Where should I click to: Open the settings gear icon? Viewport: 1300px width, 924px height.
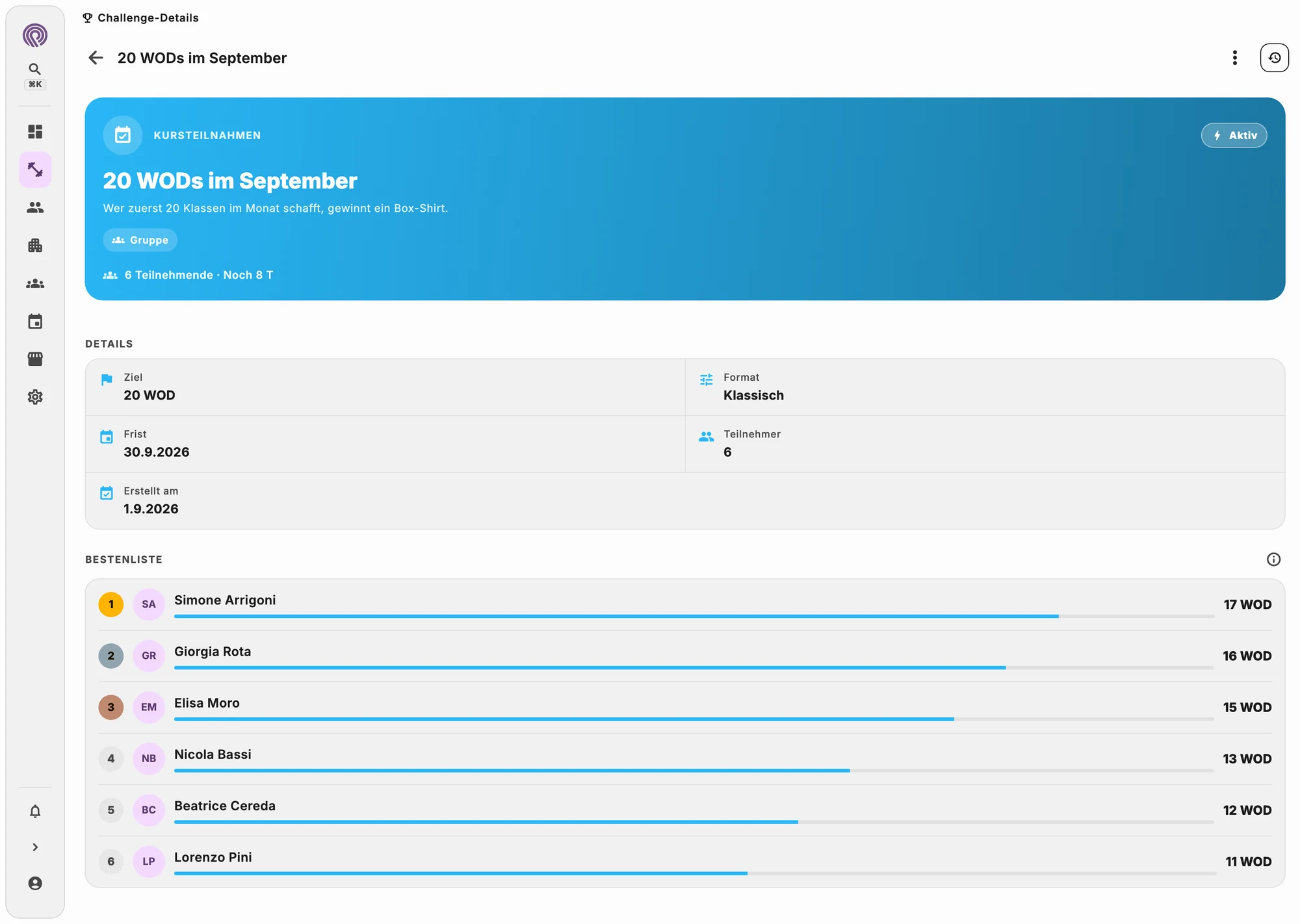35,397
